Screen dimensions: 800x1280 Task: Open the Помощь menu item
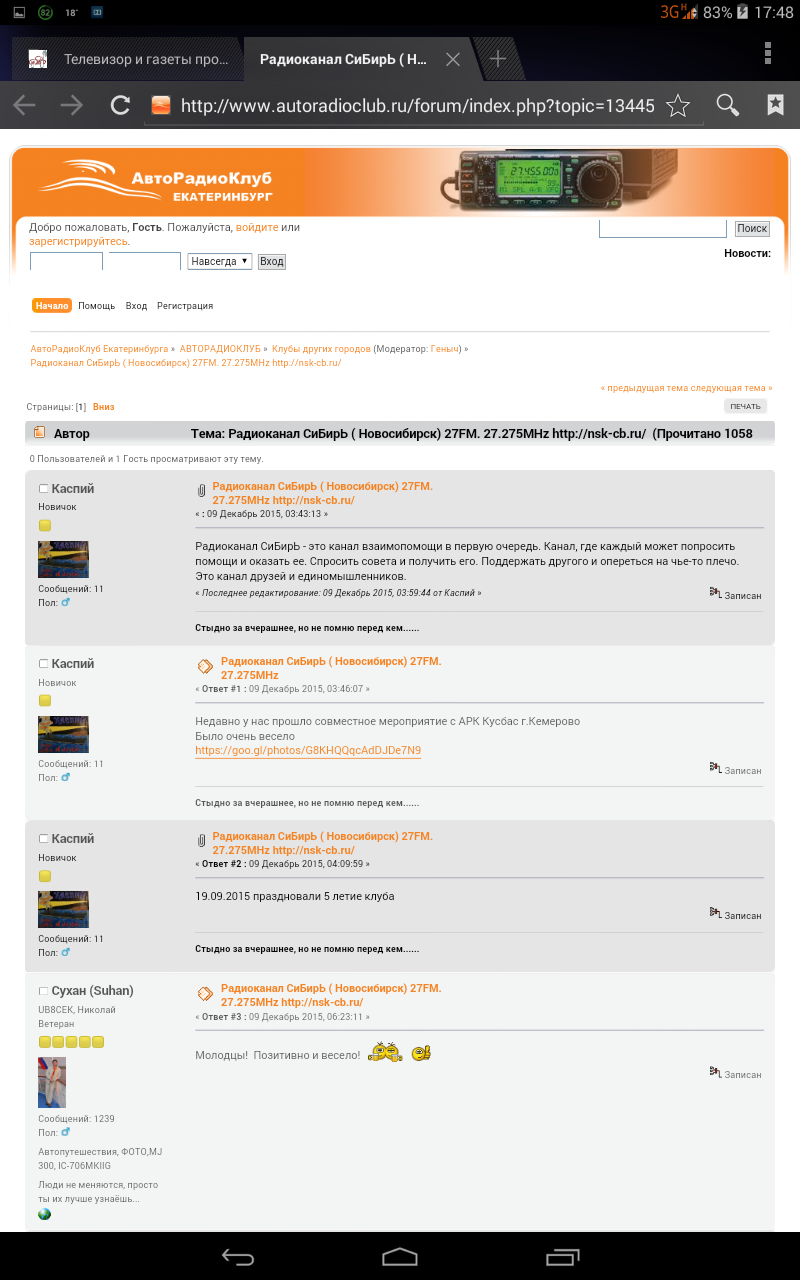(97, 306)
